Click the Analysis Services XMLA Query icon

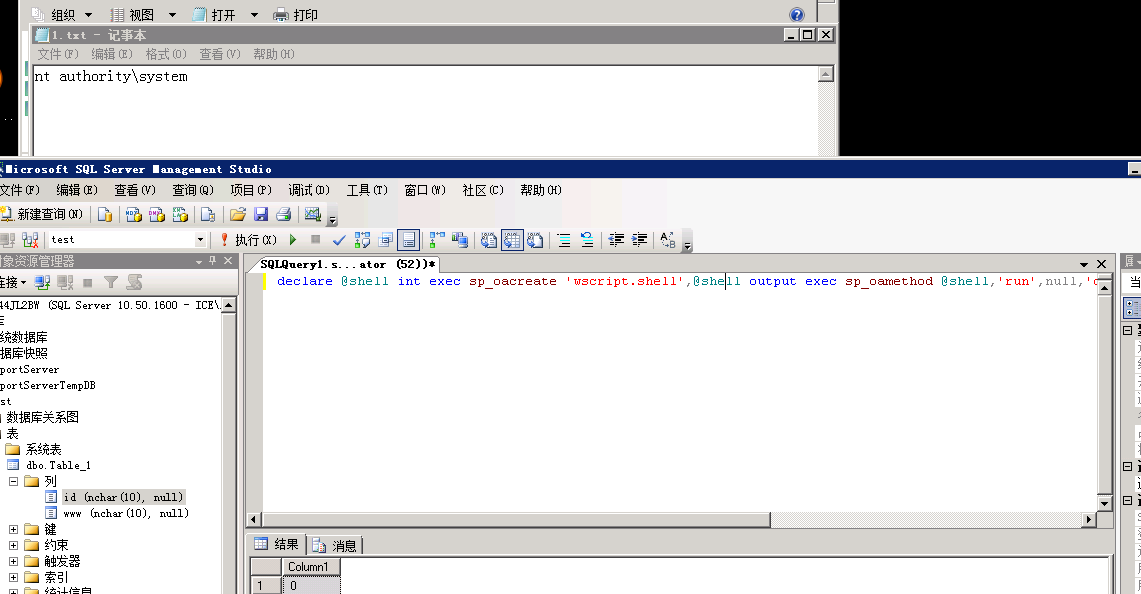pos(180,214)
